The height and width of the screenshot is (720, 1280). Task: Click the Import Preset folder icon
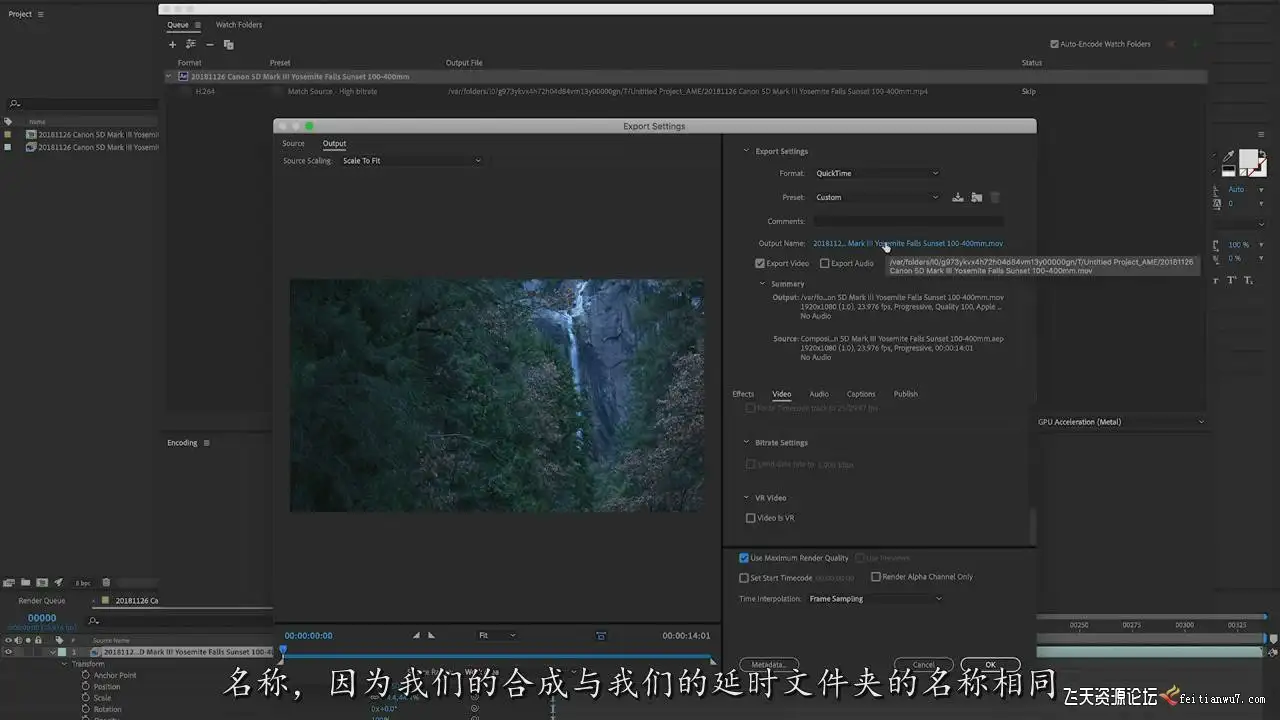976,197
